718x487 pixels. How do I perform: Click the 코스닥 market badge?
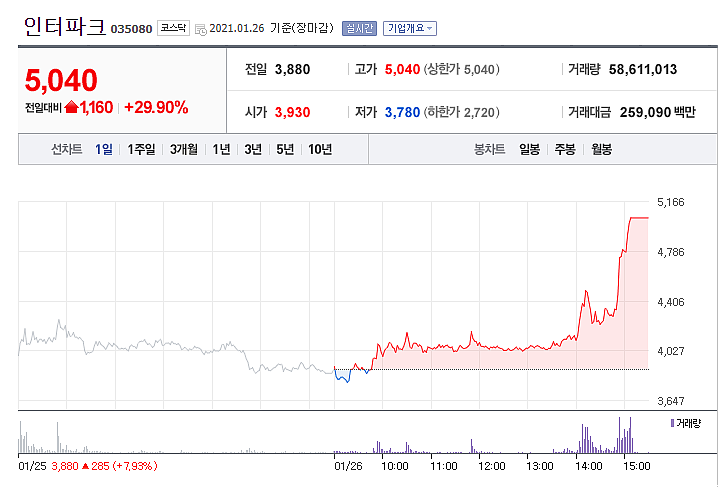[x=173, y=28]
